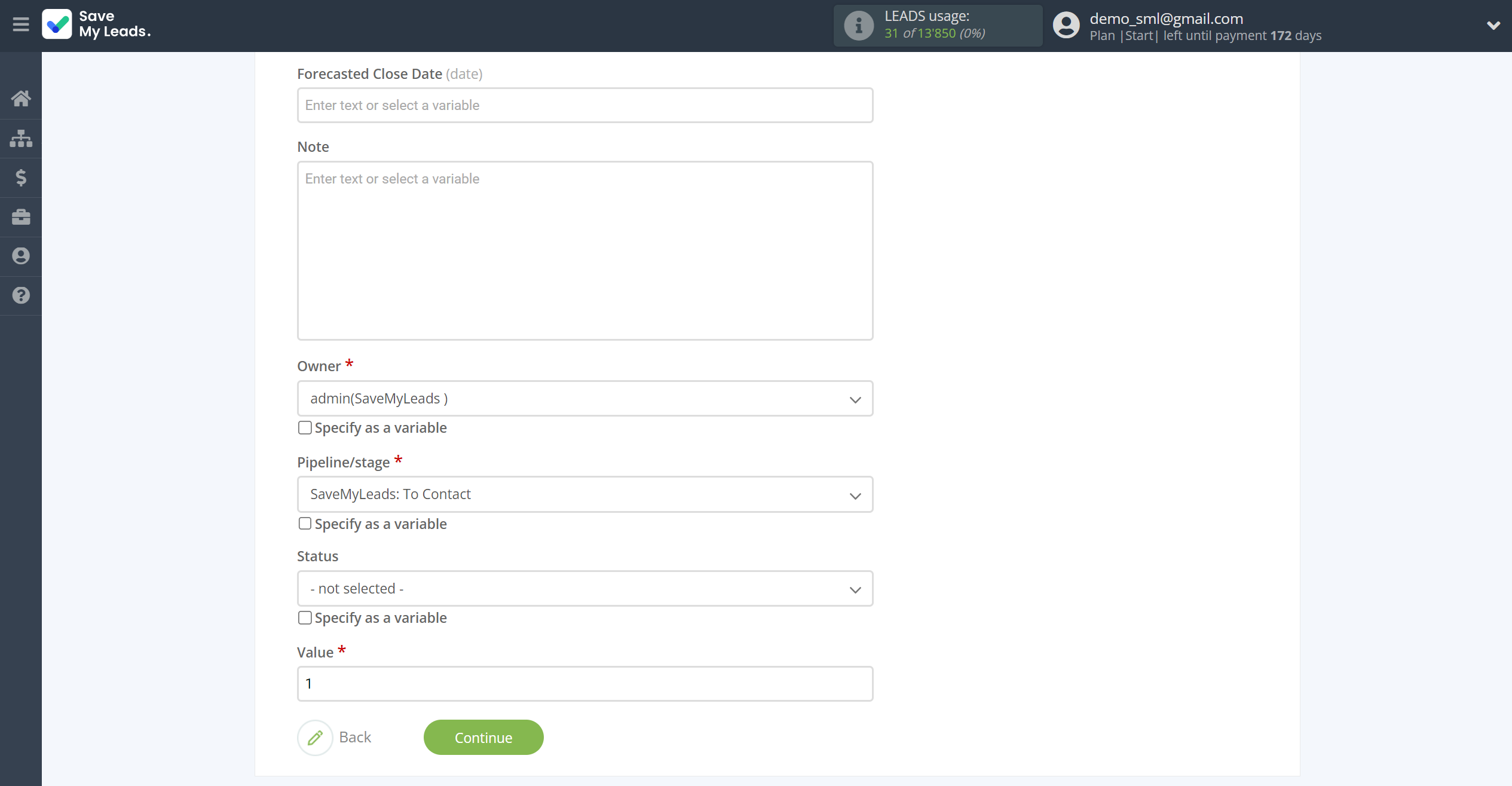Click the plan payment days text
The width and height of the screenshot is (1512, 786).
(x=1205, y=36)
